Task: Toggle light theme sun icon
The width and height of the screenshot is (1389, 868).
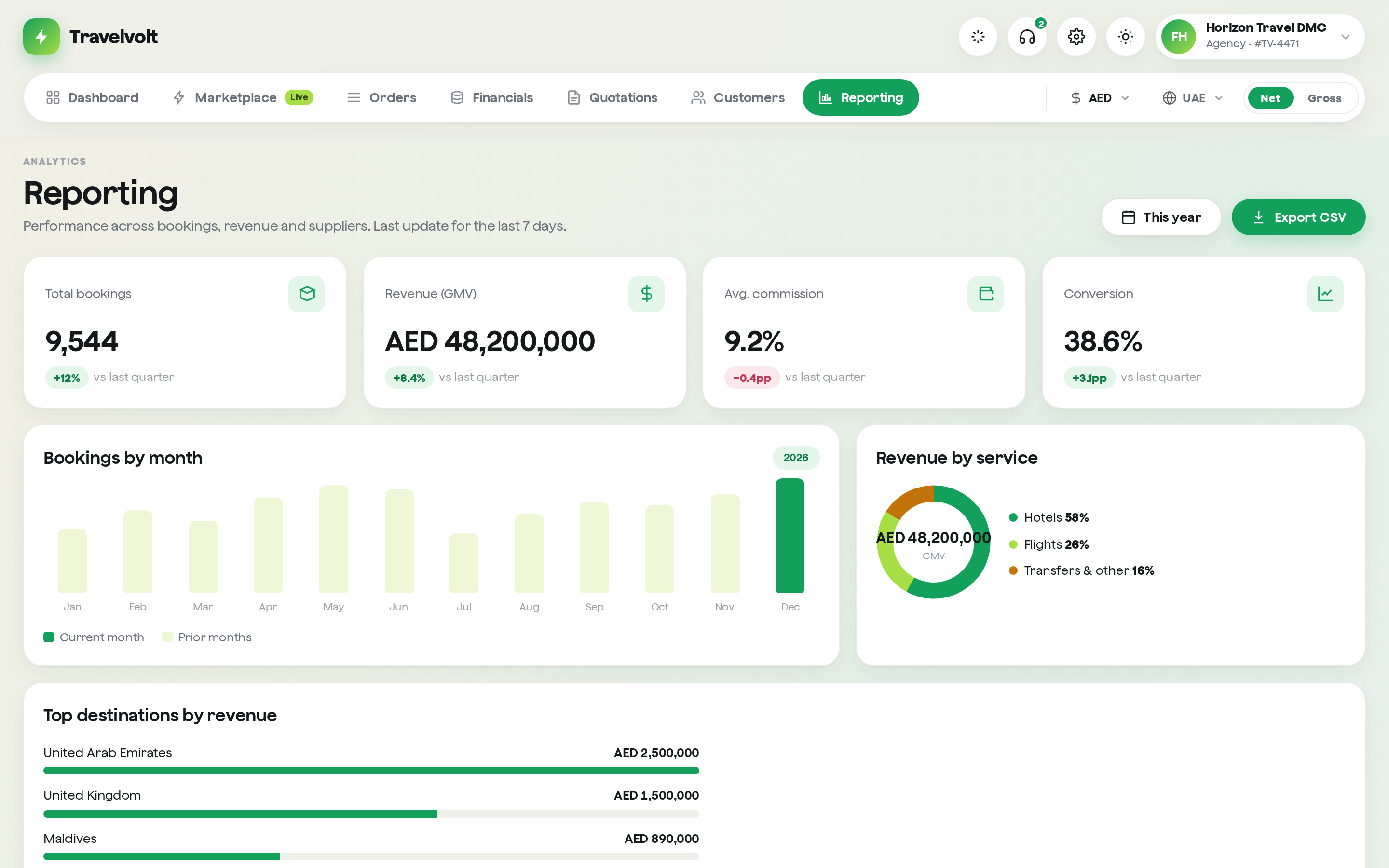Action: coord(1126,37)
